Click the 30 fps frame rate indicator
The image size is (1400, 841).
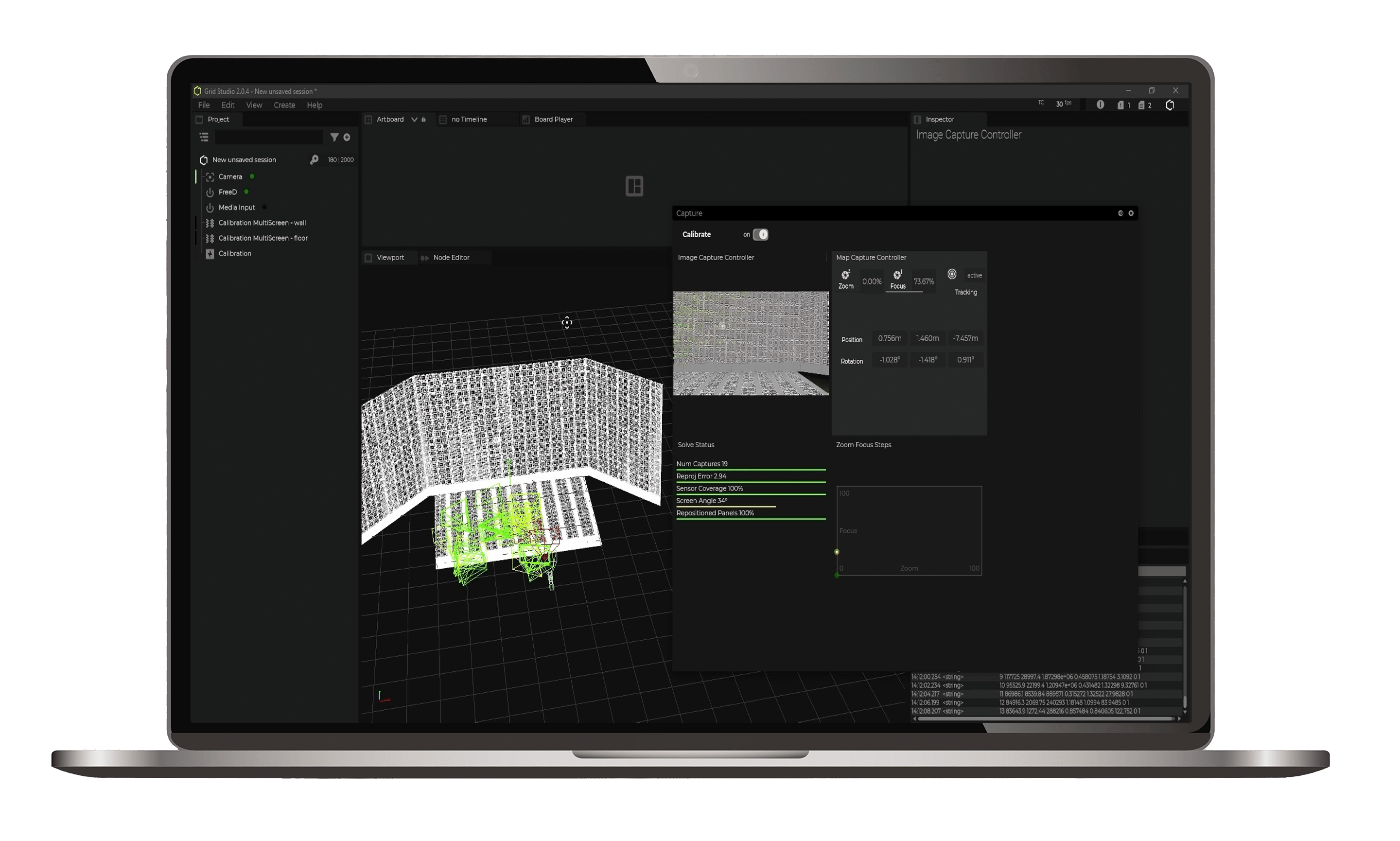1063,105
